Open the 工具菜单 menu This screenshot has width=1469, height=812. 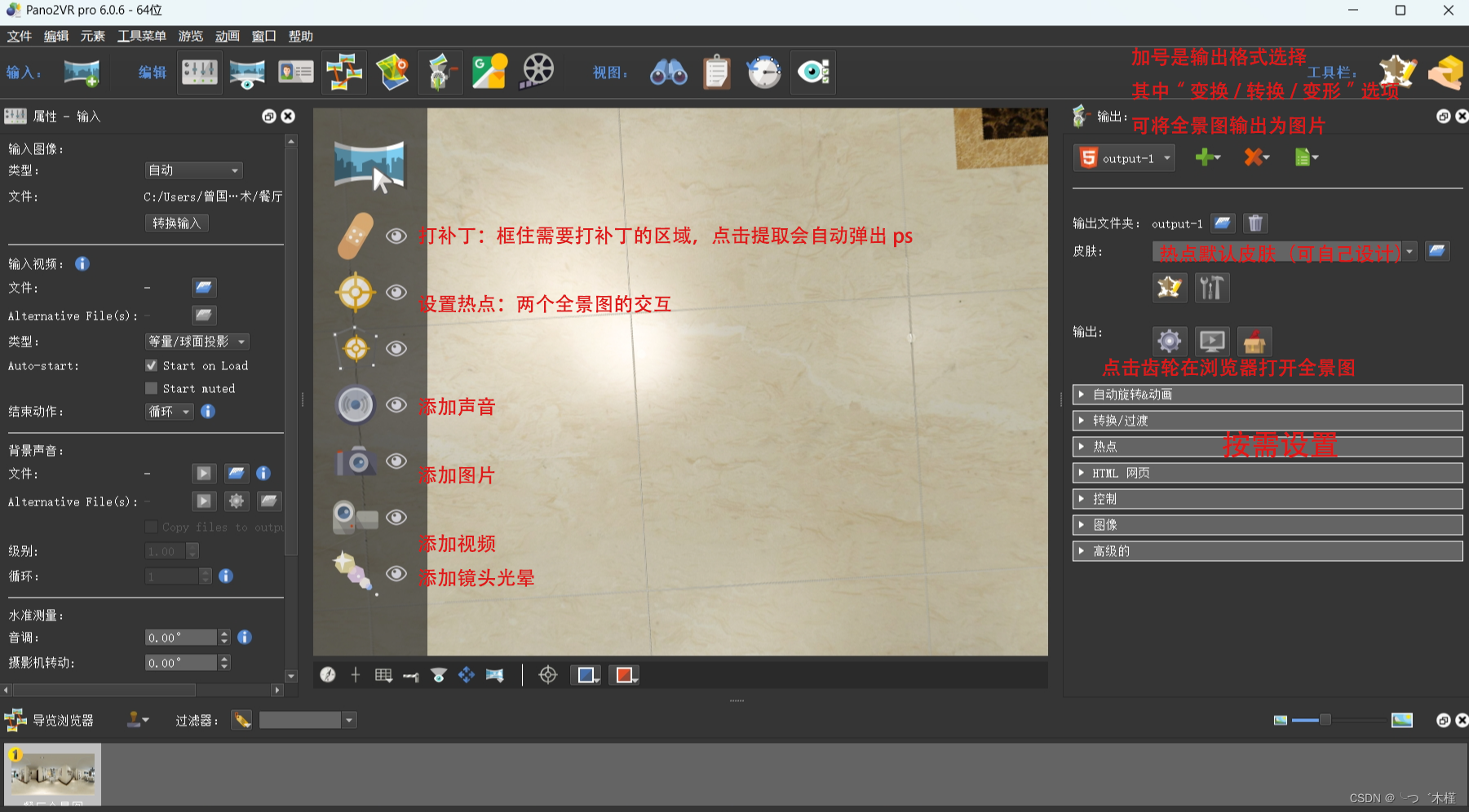[142, 36]
